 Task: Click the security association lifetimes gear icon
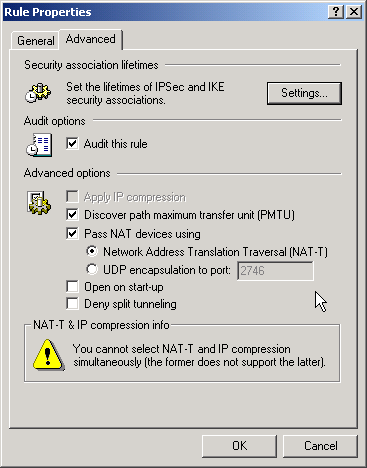pyautogui.click(x=38, y=93)
